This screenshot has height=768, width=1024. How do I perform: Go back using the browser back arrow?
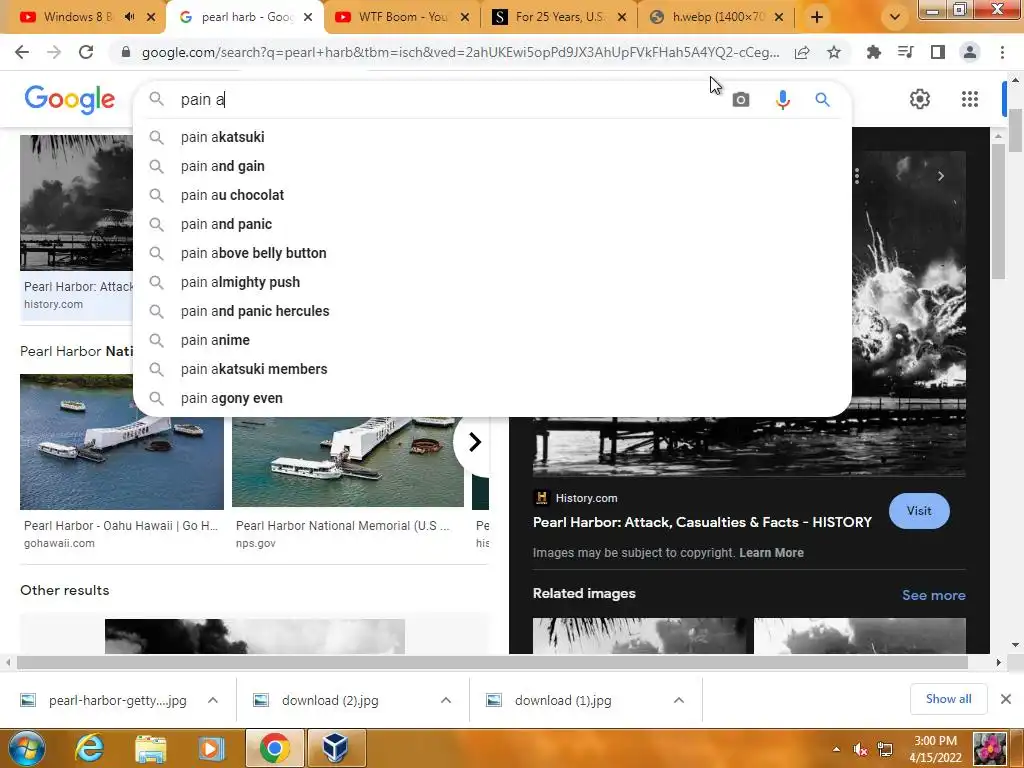(x=22, y=52)
